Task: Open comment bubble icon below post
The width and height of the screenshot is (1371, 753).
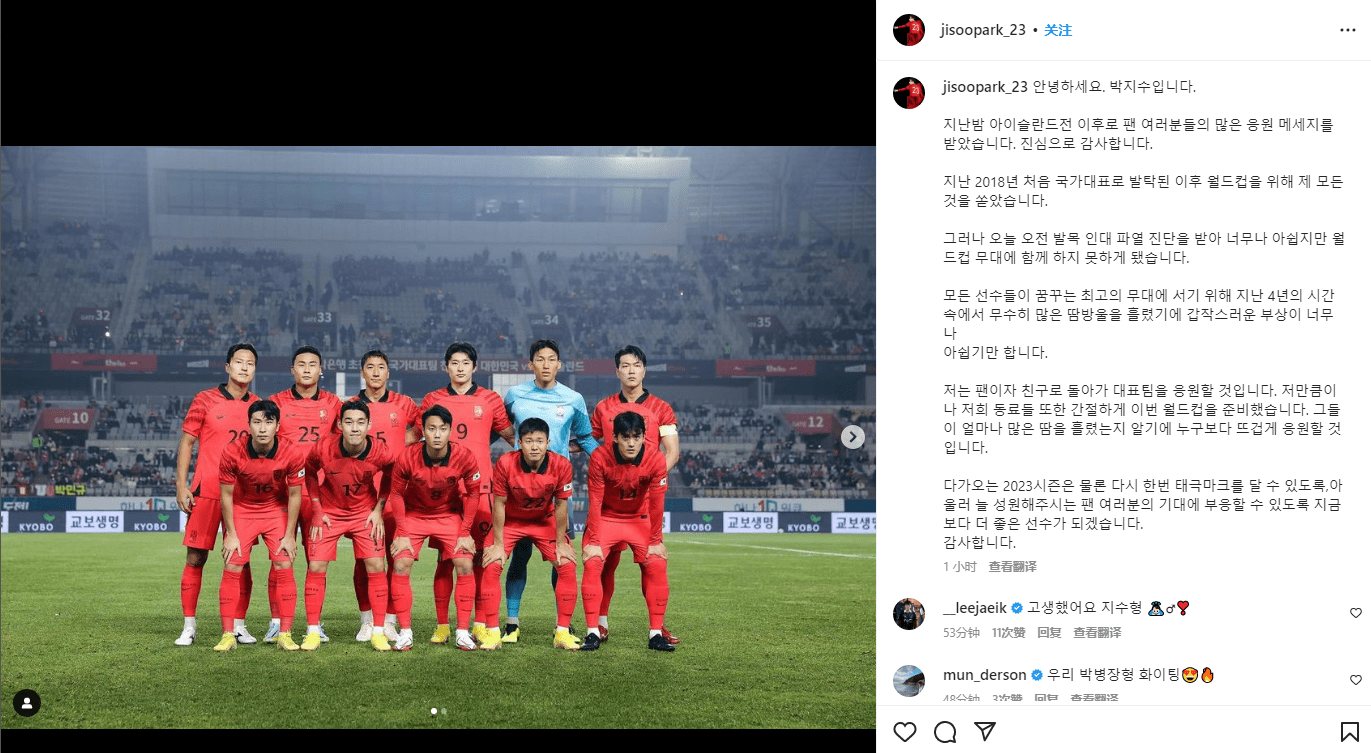Action: click(945, 732)
